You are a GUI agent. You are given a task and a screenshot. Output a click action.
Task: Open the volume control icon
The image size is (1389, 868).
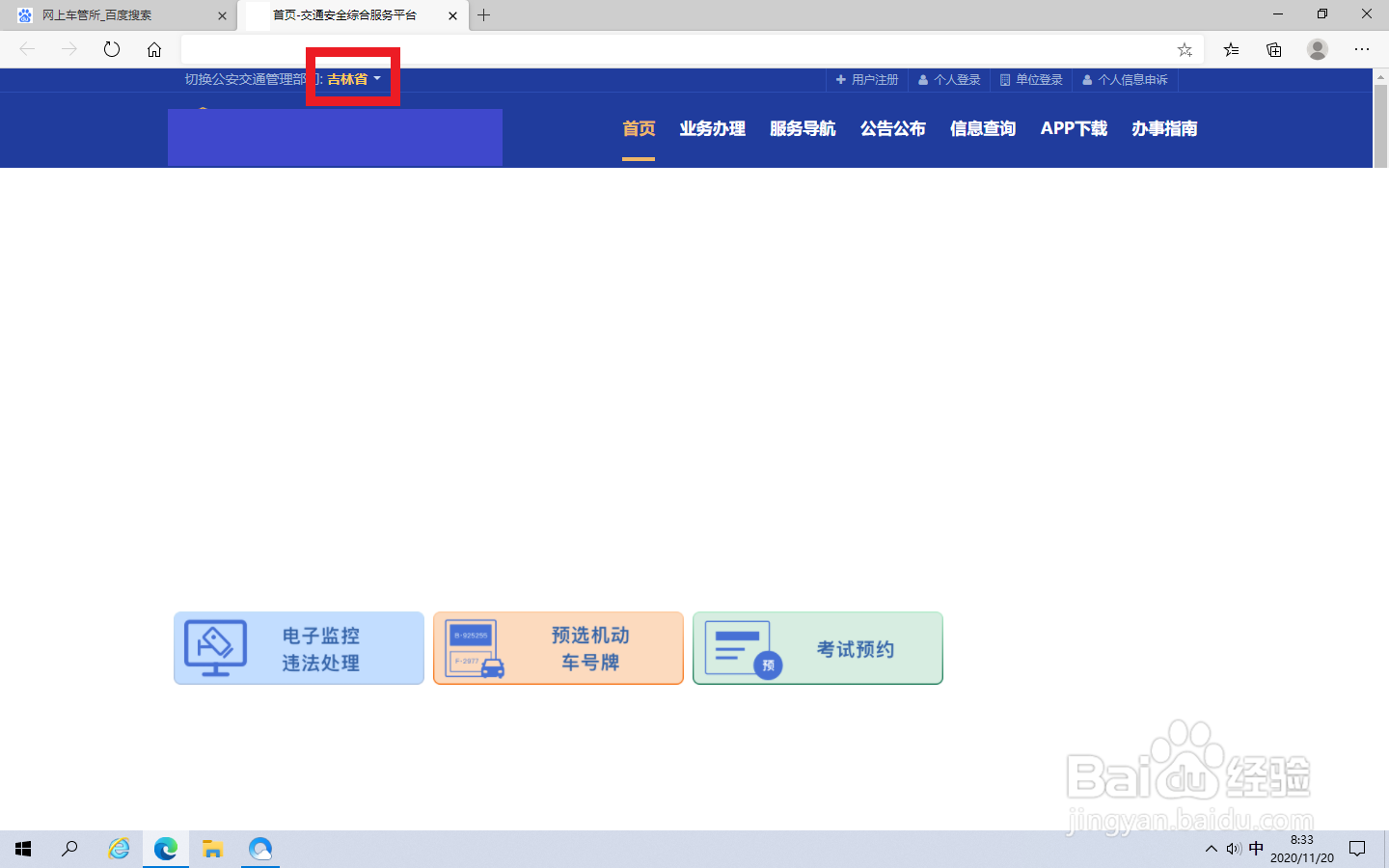(1234, 849)
